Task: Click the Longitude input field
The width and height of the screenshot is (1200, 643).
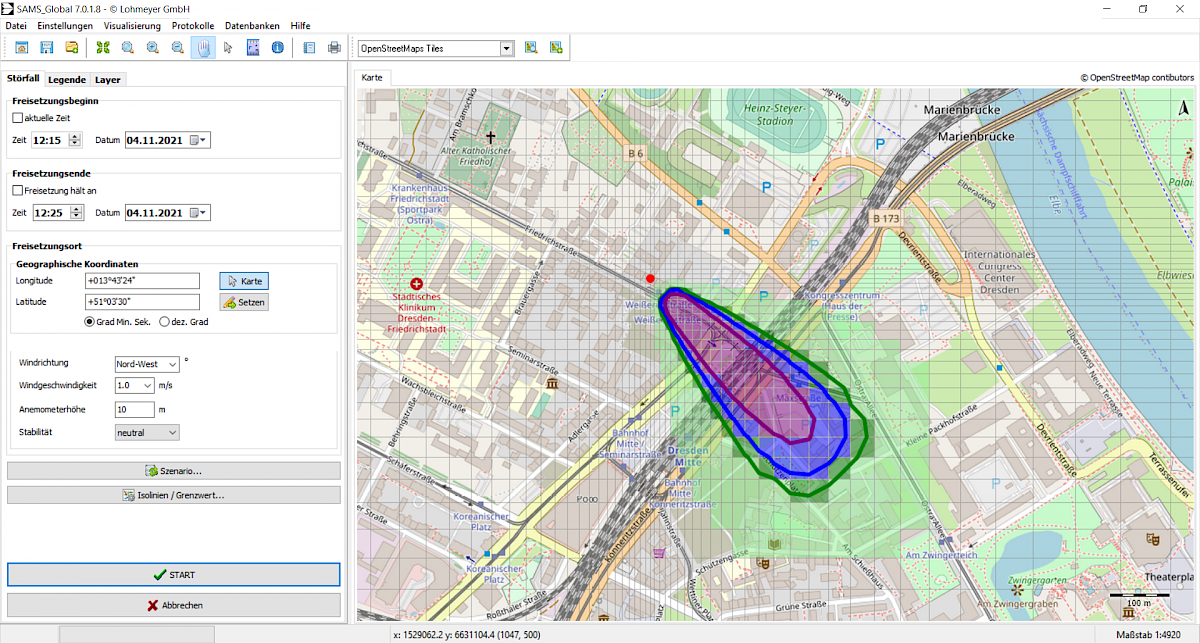Action: point(143,281)
